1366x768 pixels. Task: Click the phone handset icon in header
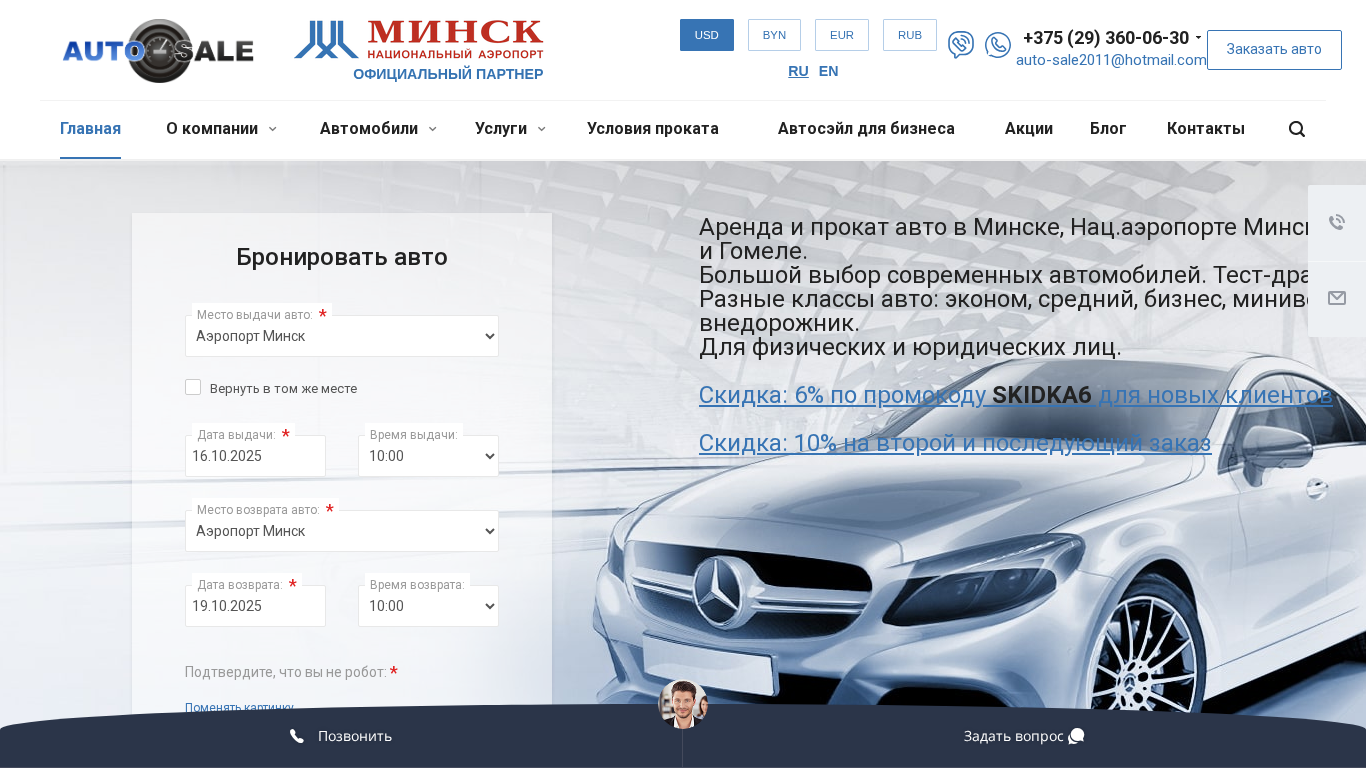[x=998, y=45]
